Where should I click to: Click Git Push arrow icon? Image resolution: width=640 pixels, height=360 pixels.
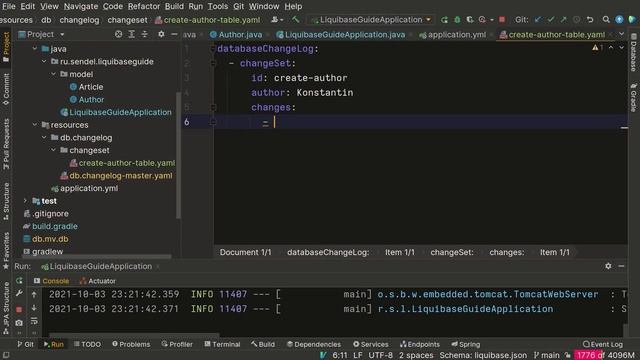564,20
